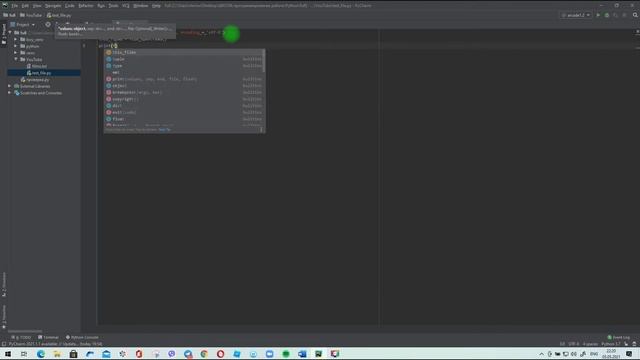Screen dimensions: 640x360
Task: Click the green Run button
Action: point(598,15)
